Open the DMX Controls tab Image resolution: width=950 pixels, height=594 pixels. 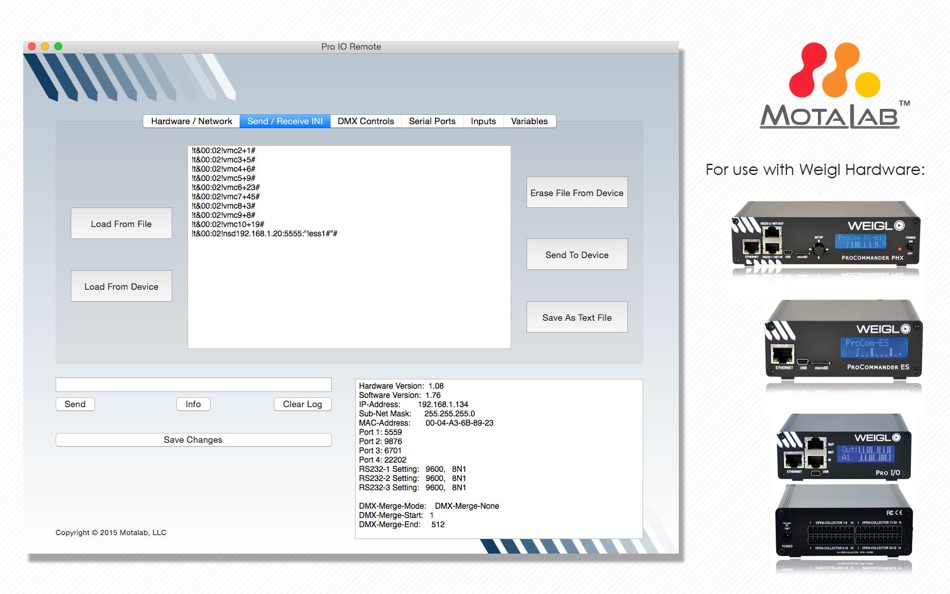tap(365, 121)
